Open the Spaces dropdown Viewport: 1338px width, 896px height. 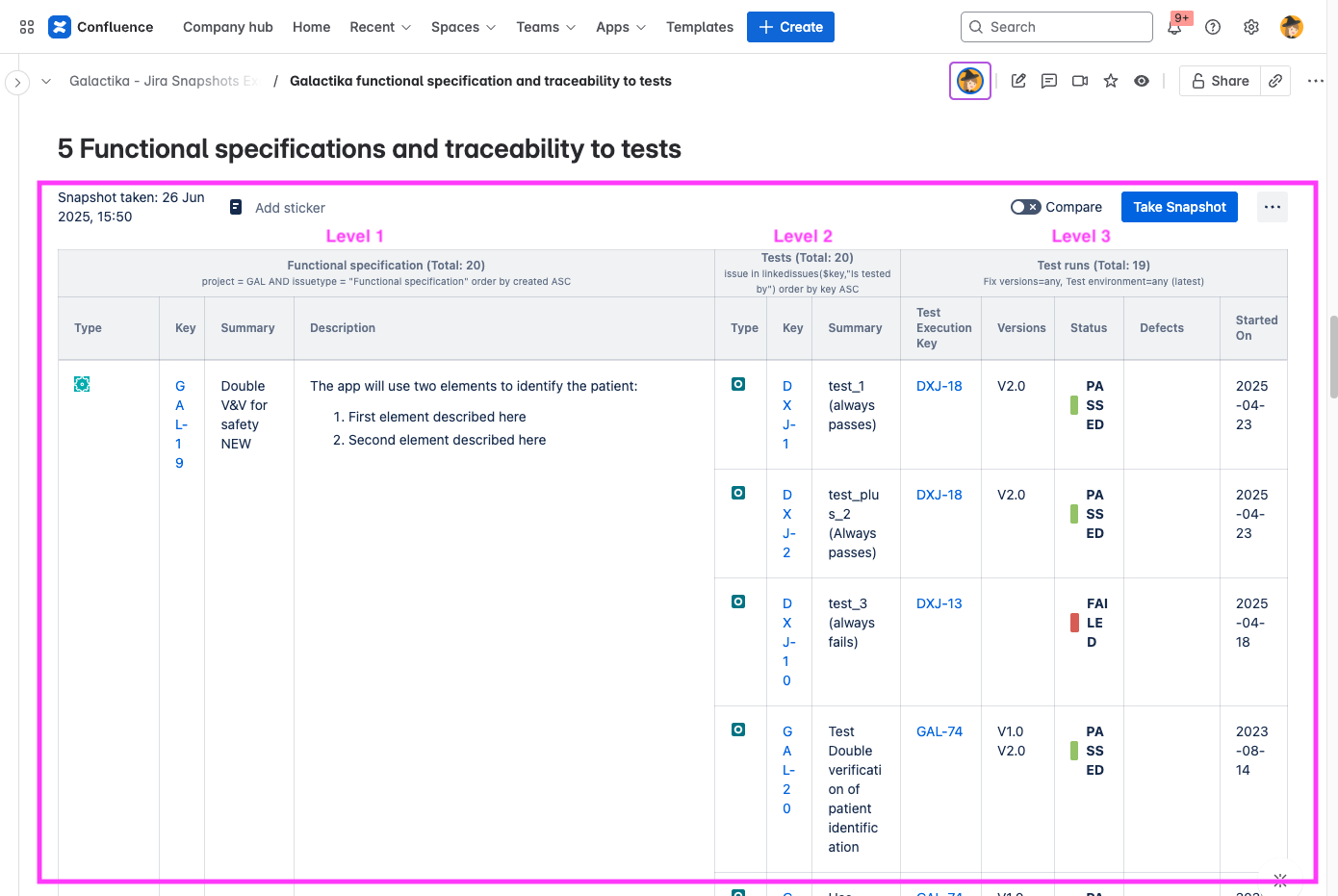463,27
